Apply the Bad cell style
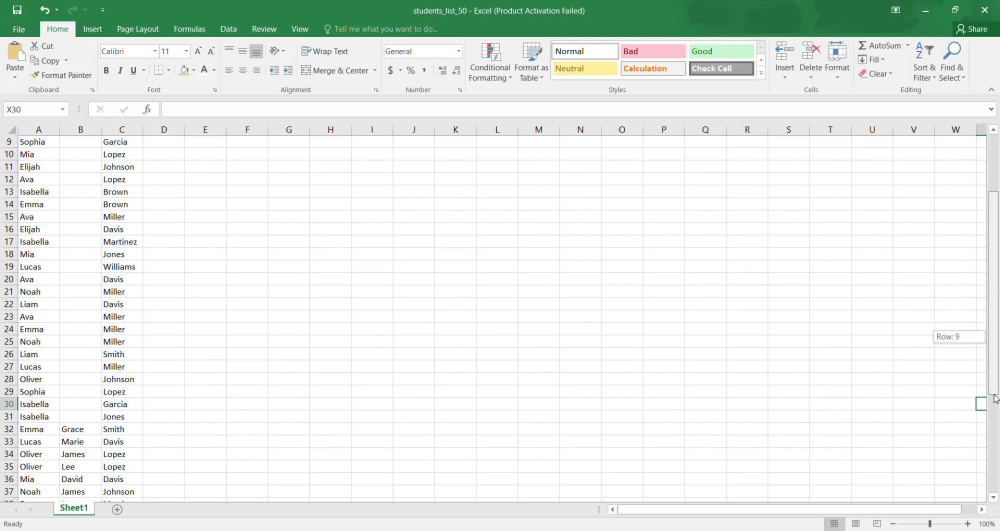 point(653,51)
